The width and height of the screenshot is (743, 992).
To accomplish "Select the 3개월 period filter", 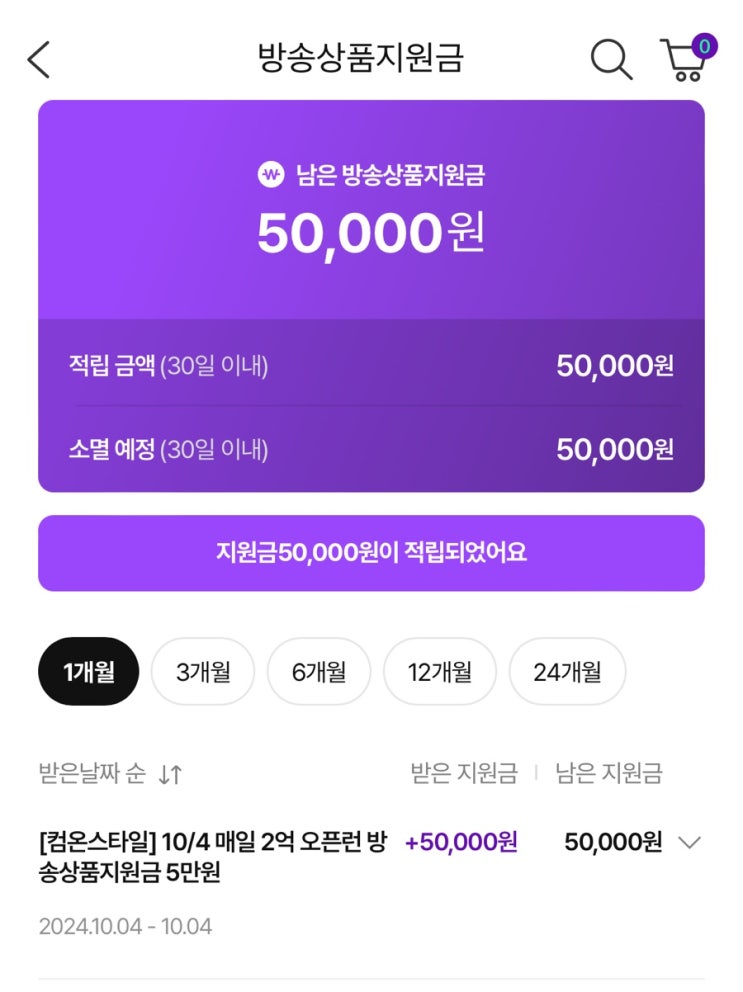I will point(203,672).
